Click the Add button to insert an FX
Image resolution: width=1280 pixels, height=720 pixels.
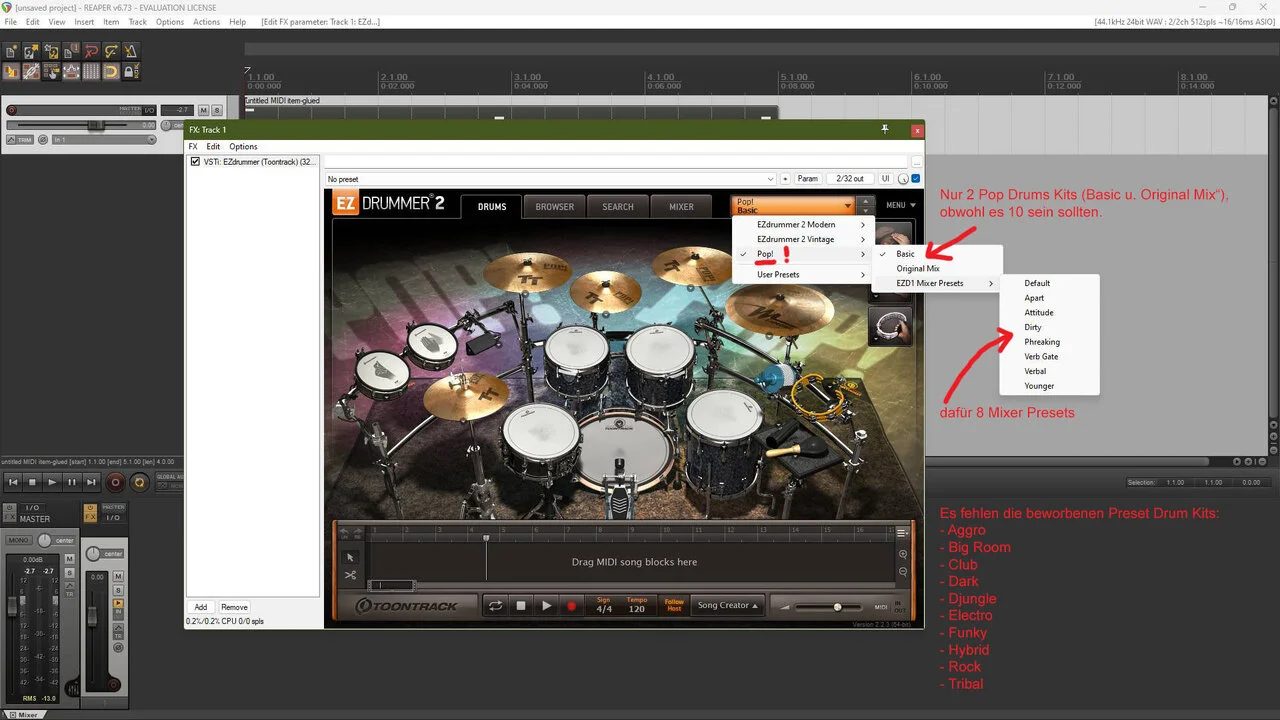[x=200, y=606]
